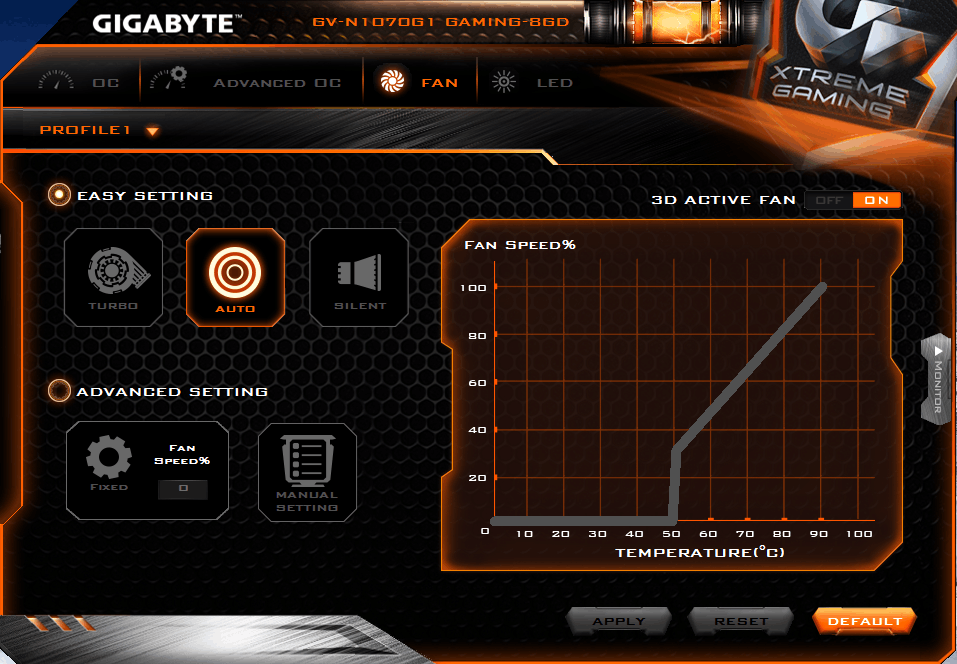Click the LED sun icon

504,82
